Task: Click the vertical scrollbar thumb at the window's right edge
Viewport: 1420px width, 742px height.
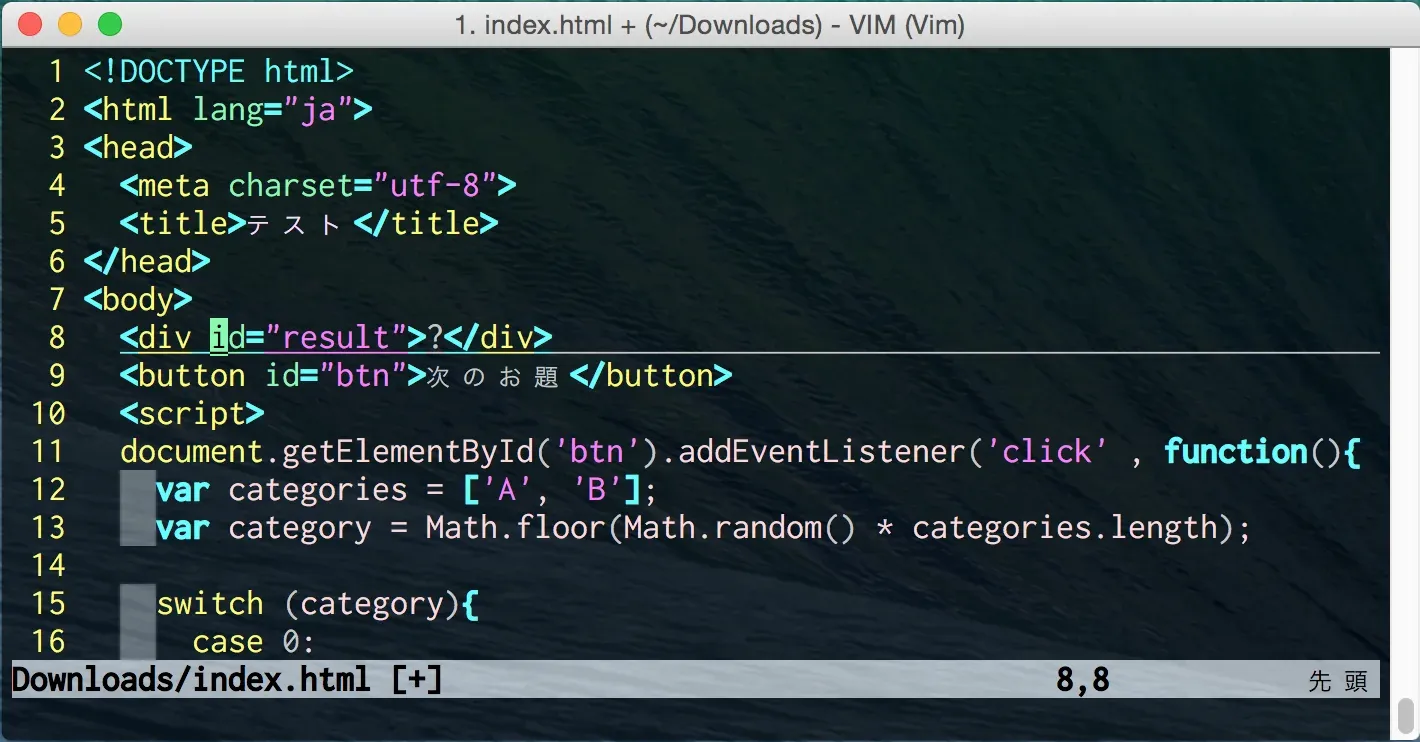Action: (1405, 715)
